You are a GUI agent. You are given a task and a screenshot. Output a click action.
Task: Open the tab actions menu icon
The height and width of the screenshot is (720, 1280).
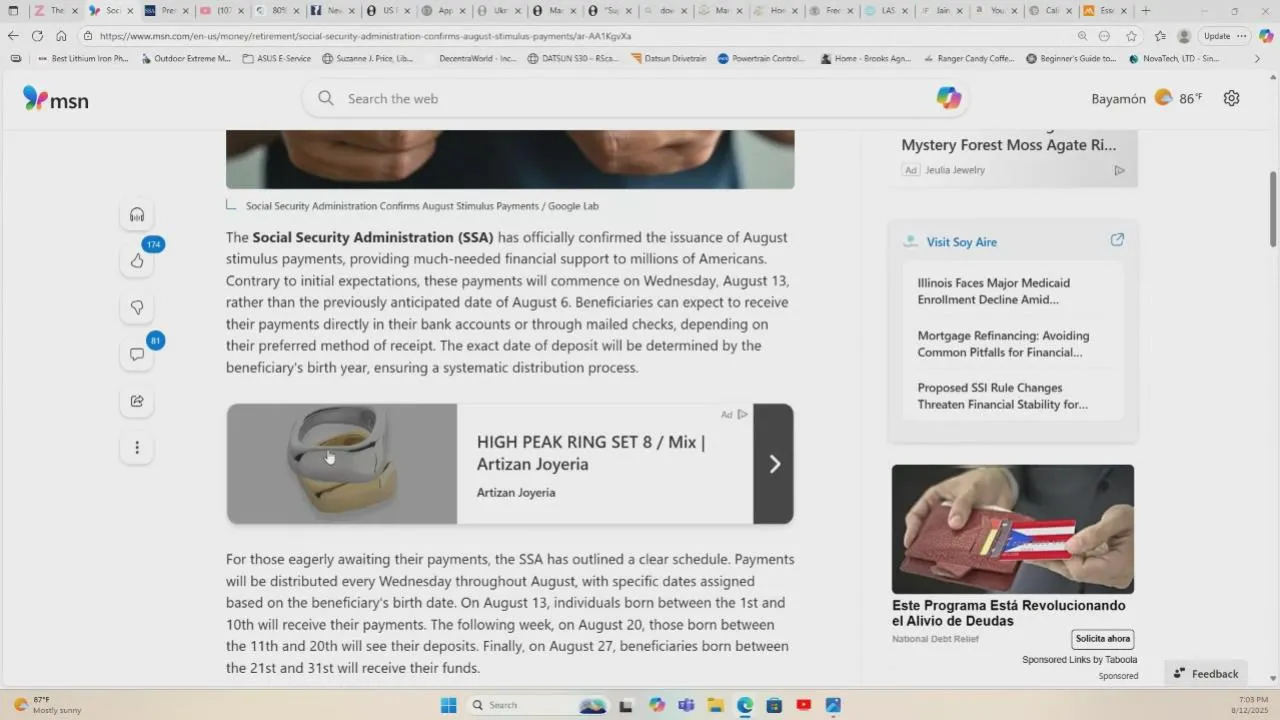(13, 11)
